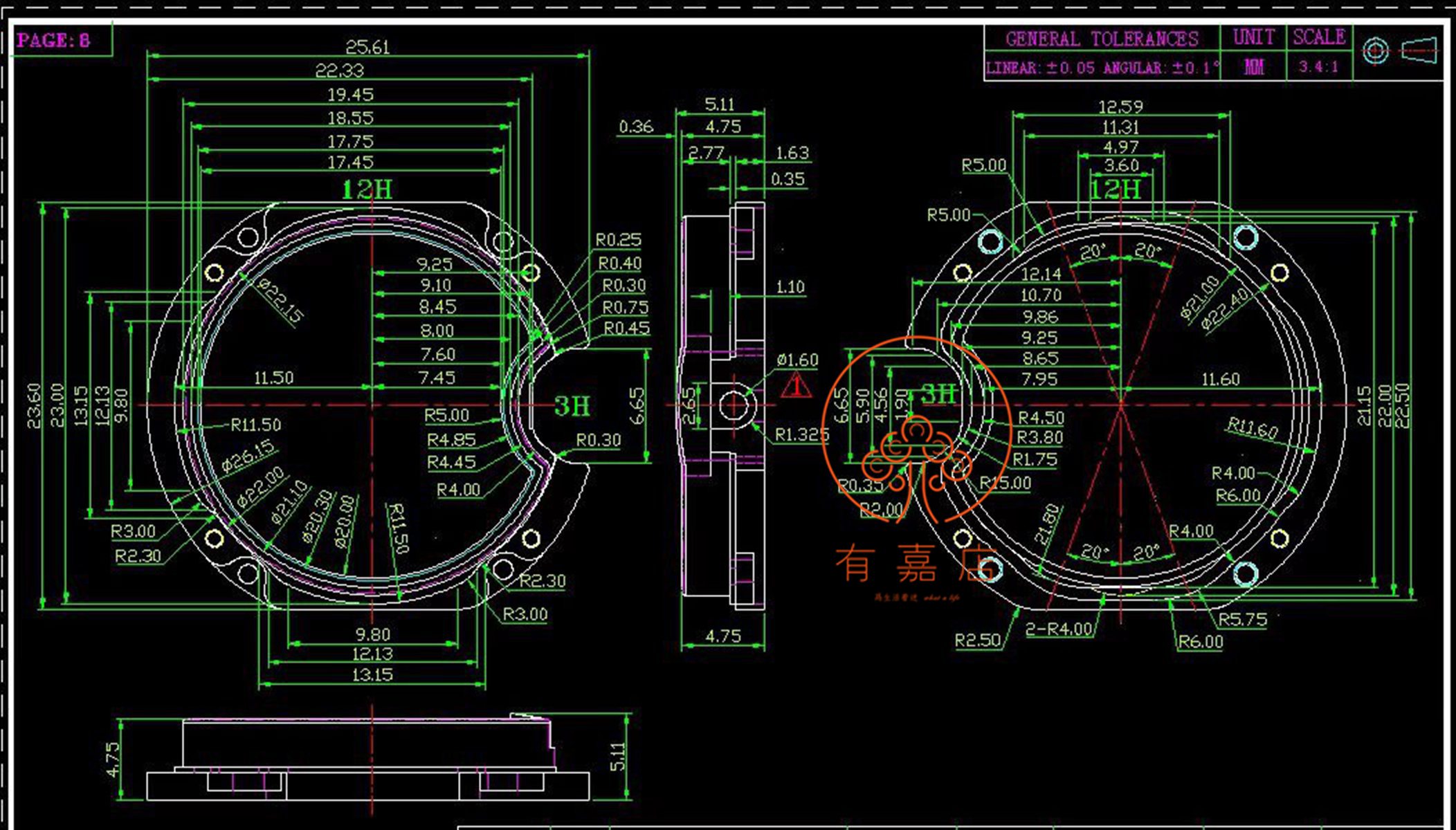This screenshot has width=1456, height=830.
Task: Click the 23.60 vertical dimension text
Action: (34, 405)
